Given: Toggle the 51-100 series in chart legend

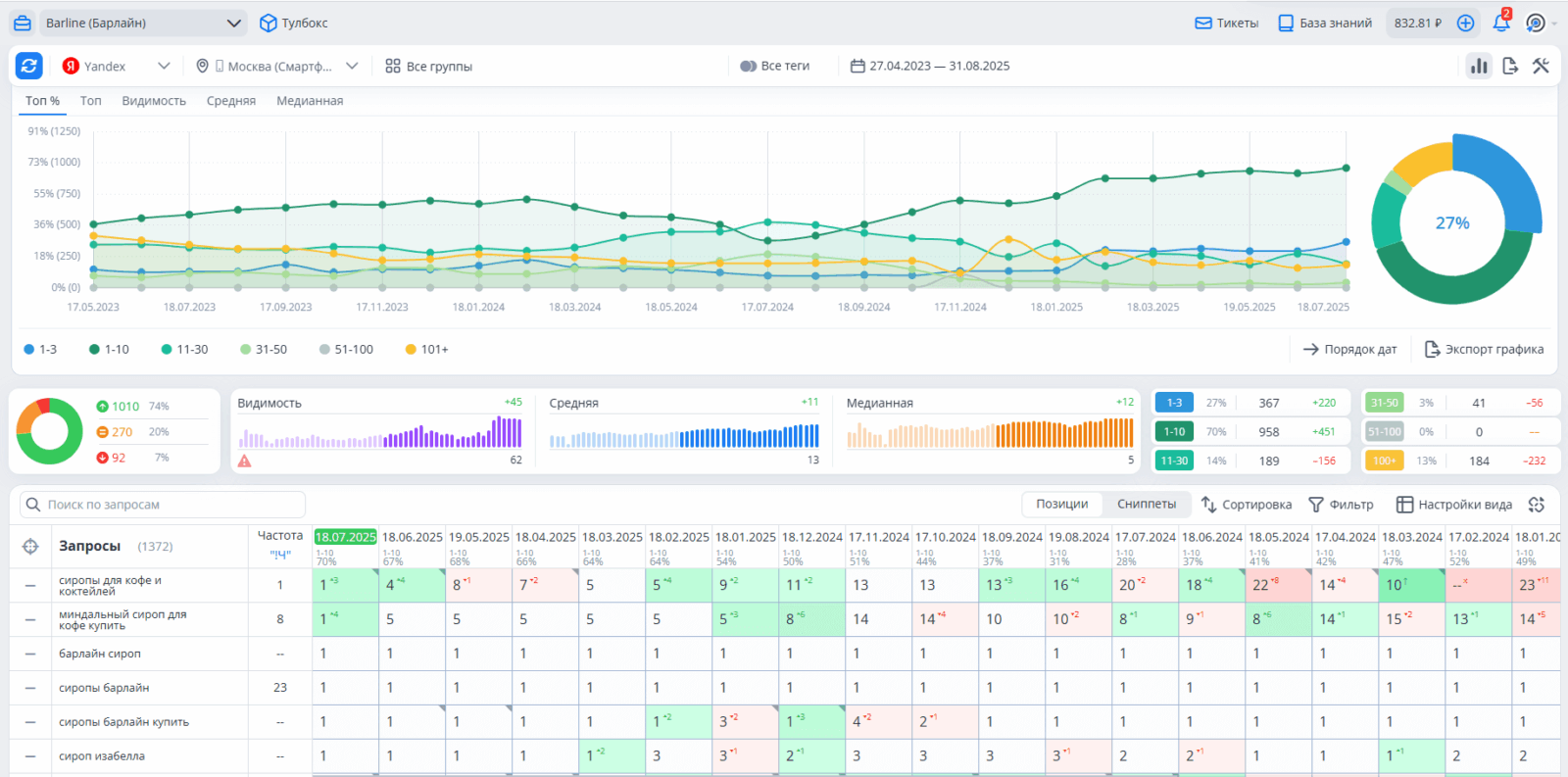Looking at the screenshot, I should click(x=346, y=349).
